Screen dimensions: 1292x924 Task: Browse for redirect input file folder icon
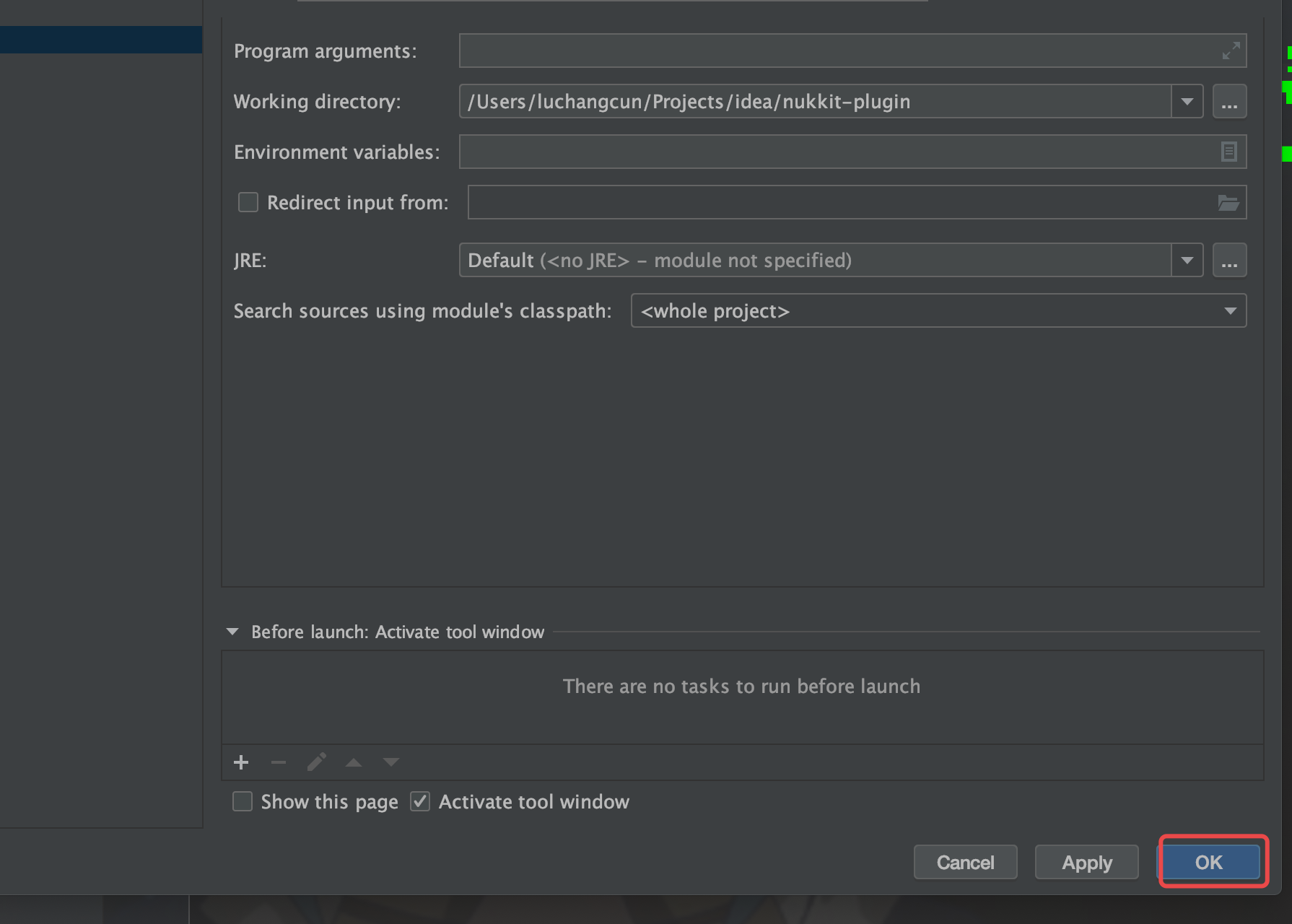(1228, 203)
